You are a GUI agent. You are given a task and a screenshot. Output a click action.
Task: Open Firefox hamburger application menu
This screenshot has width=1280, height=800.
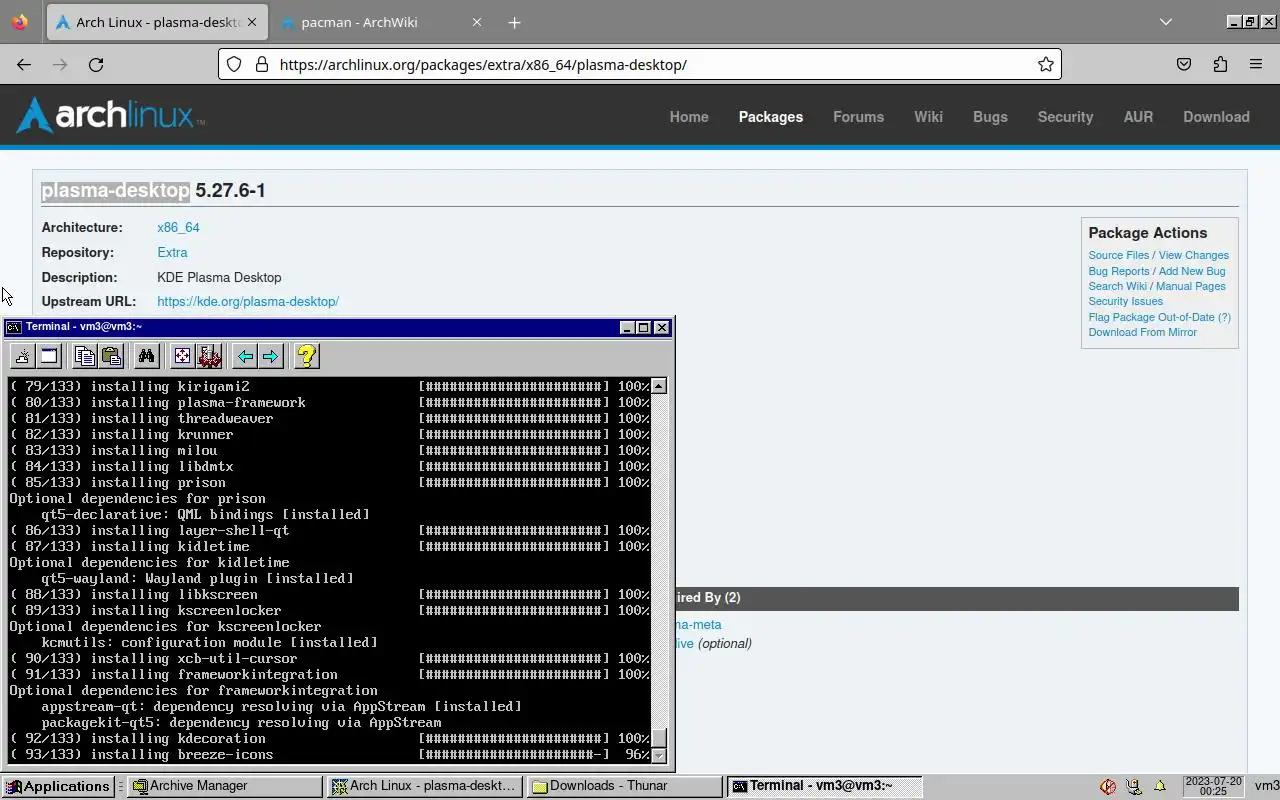[x=1256, y=64]
